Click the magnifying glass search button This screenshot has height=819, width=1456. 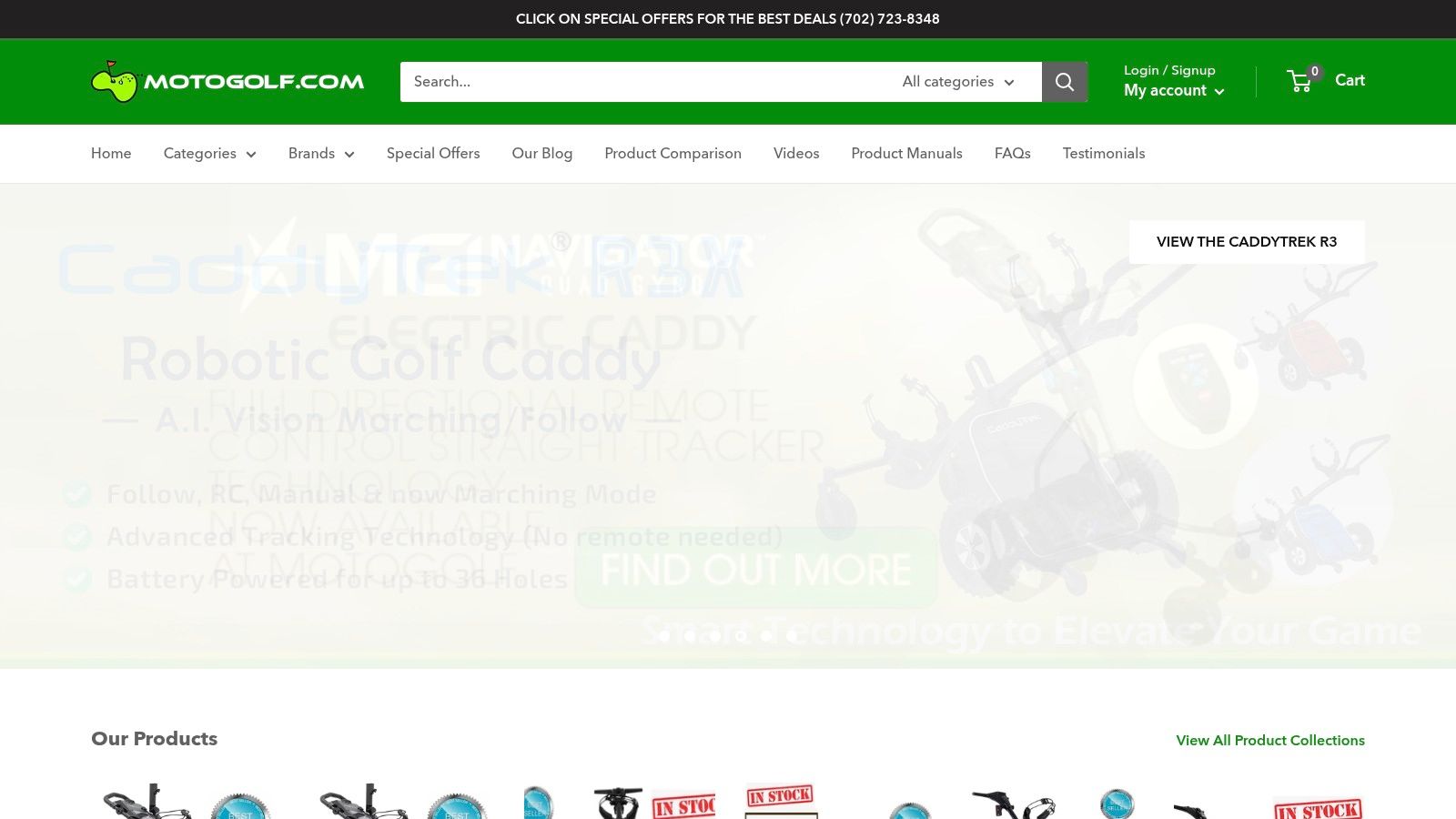click(1065, 82)
